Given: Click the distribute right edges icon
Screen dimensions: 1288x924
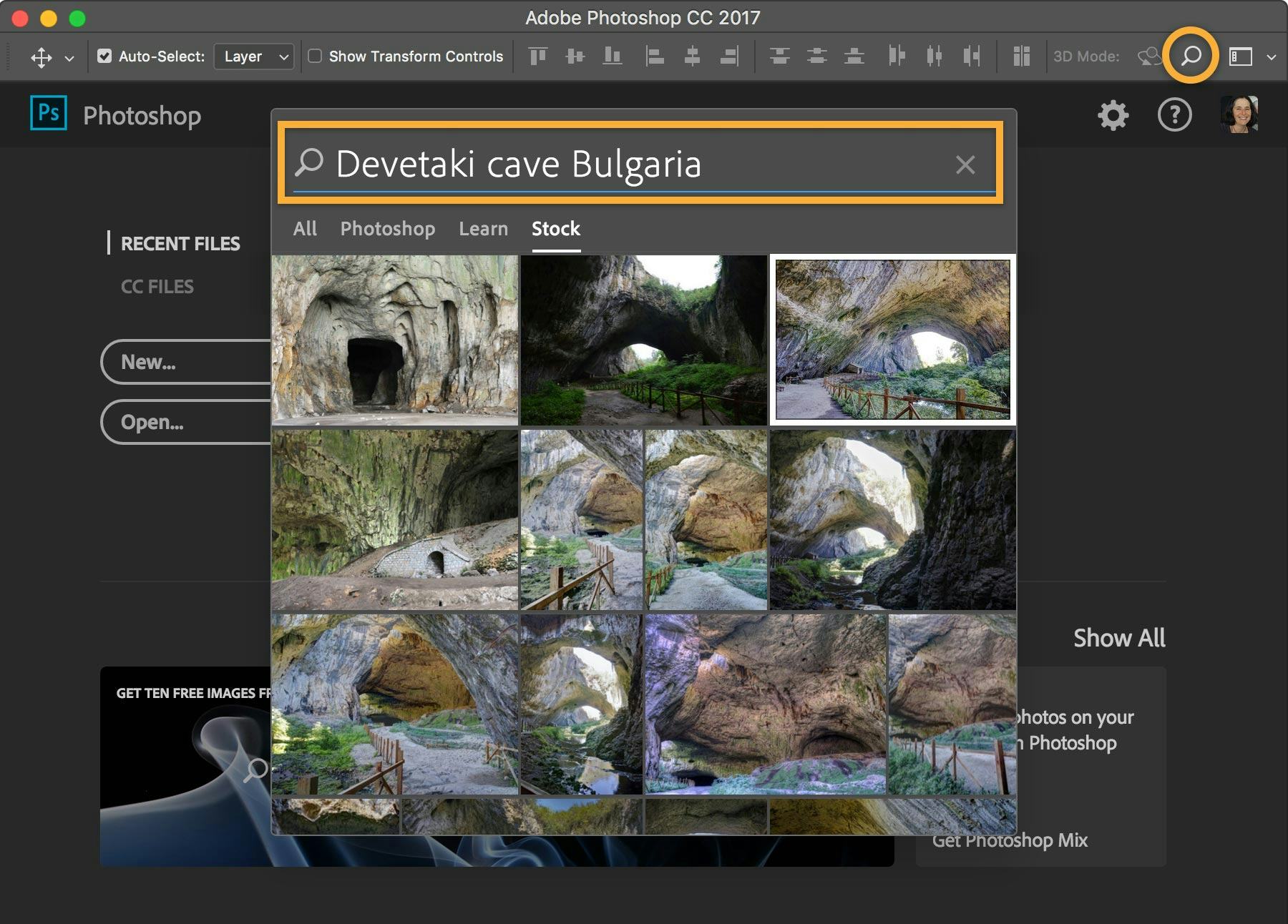Looking at the screenshot, I should point(972,56).
